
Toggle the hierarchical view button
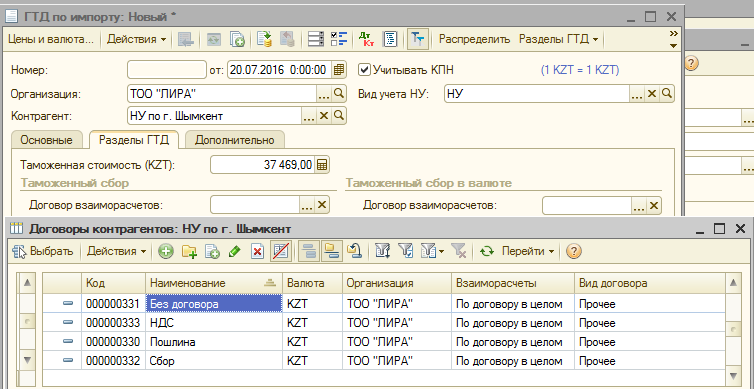pyautogui.click(x=308, y=251)
